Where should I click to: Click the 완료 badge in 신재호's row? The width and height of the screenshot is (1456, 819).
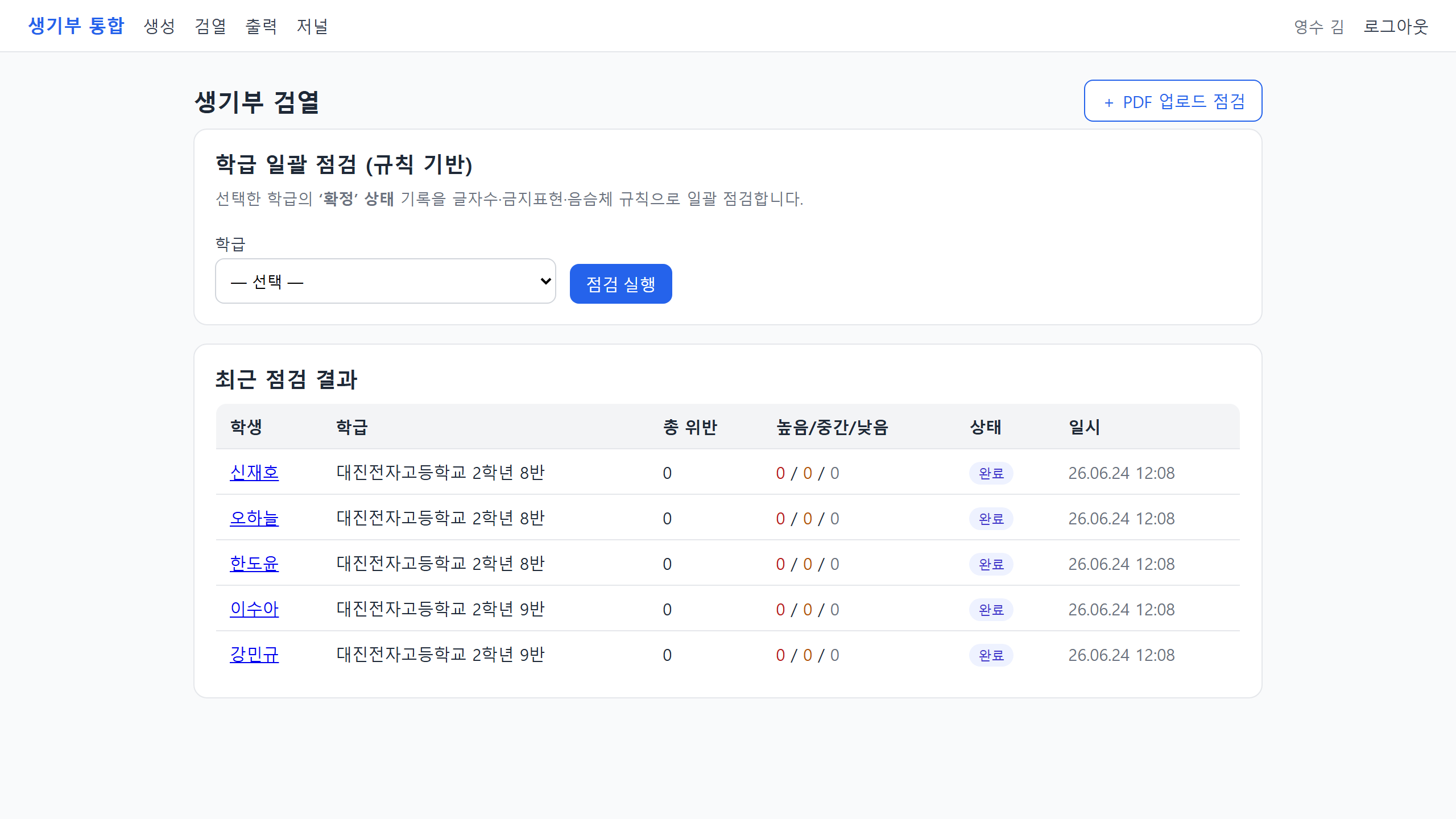pyautogui.click(x=991, y=473)
